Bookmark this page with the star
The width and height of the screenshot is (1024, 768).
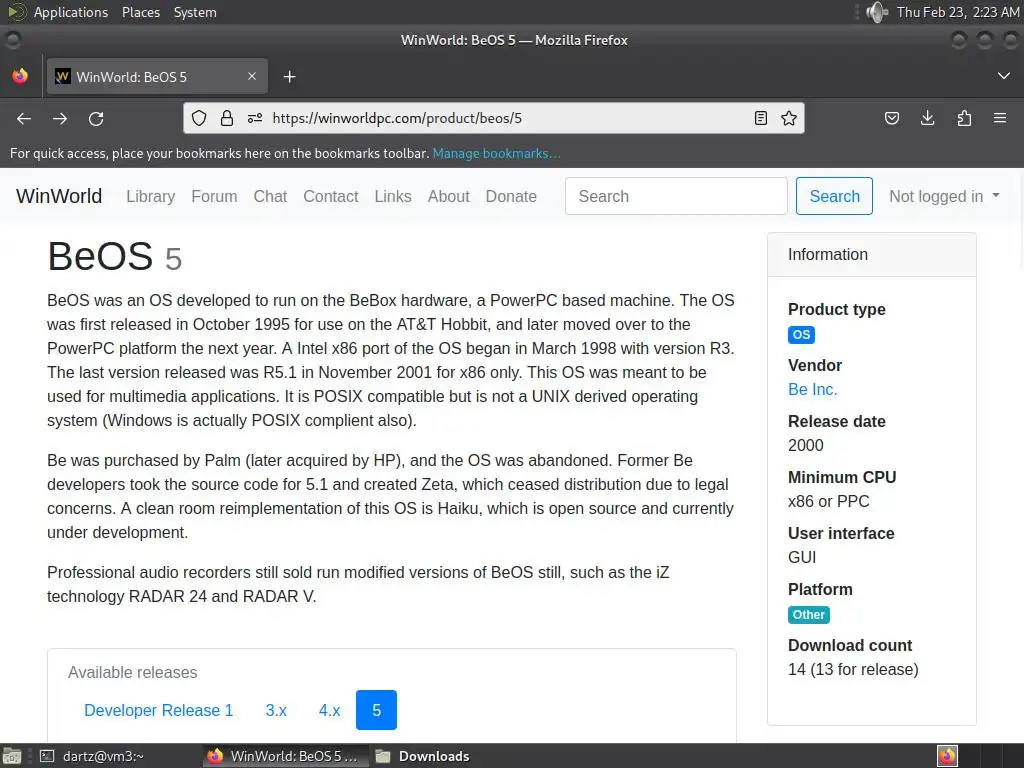[x=789, y=118]
